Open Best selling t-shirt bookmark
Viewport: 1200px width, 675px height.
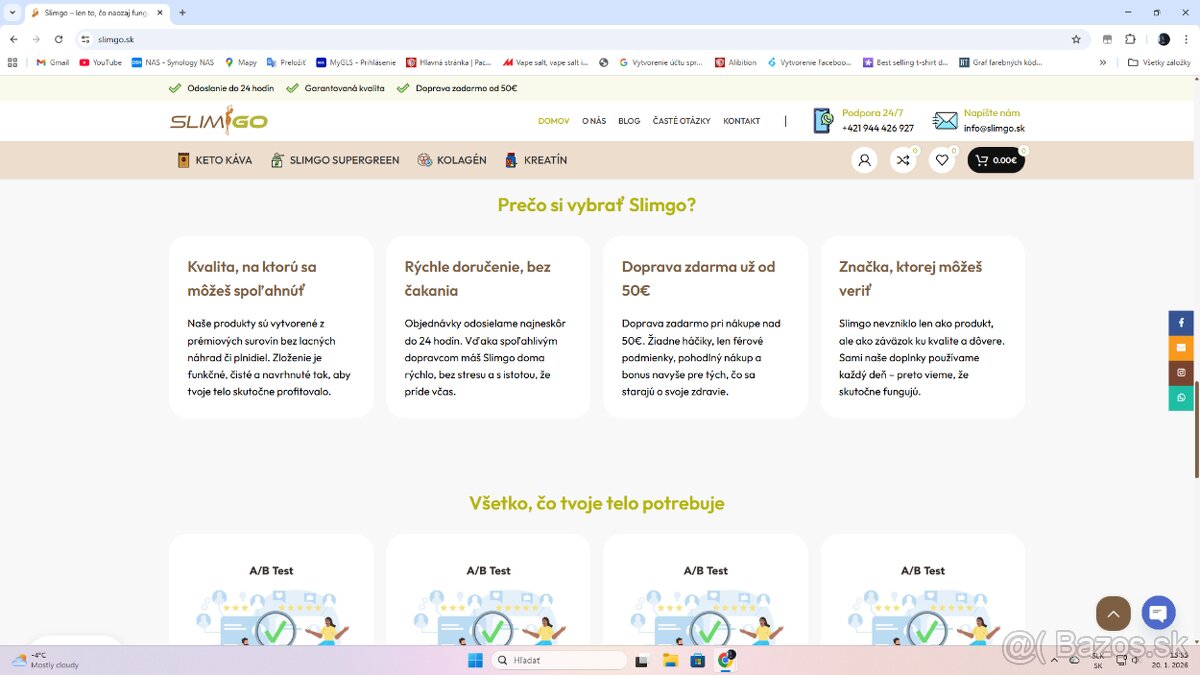pyautogui.click(x=905, y=62)
